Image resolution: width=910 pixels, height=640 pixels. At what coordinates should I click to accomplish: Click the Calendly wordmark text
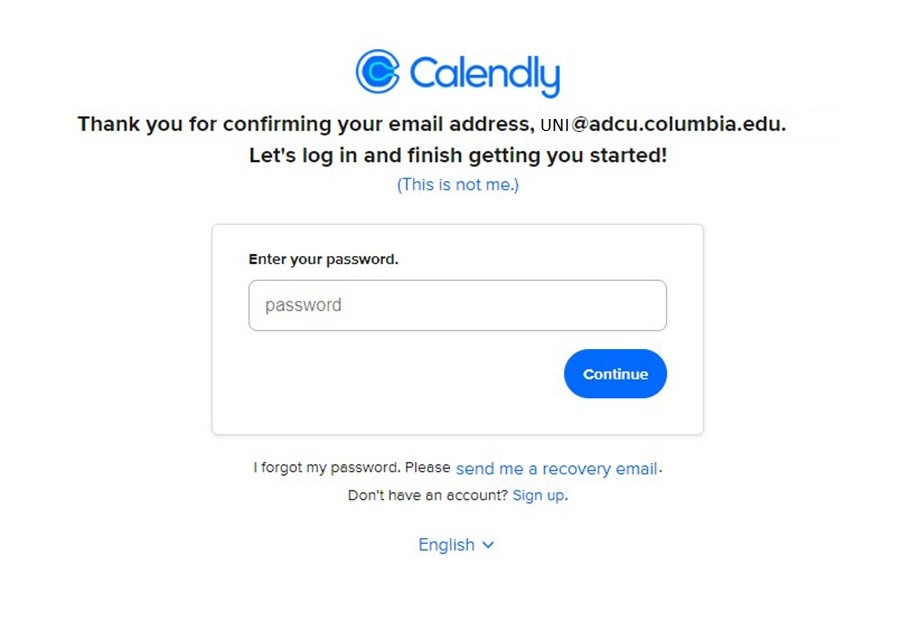pyautogui.click(x=485, y=75)
